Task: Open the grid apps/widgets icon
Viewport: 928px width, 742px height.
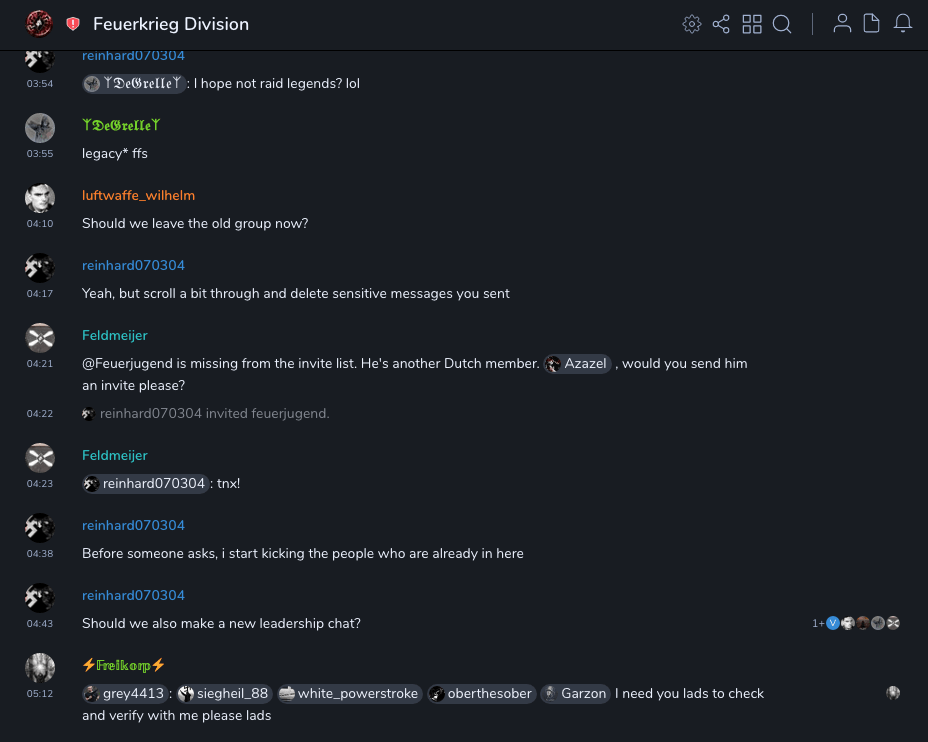Action: pyautogui.click(x=752, y=24)
